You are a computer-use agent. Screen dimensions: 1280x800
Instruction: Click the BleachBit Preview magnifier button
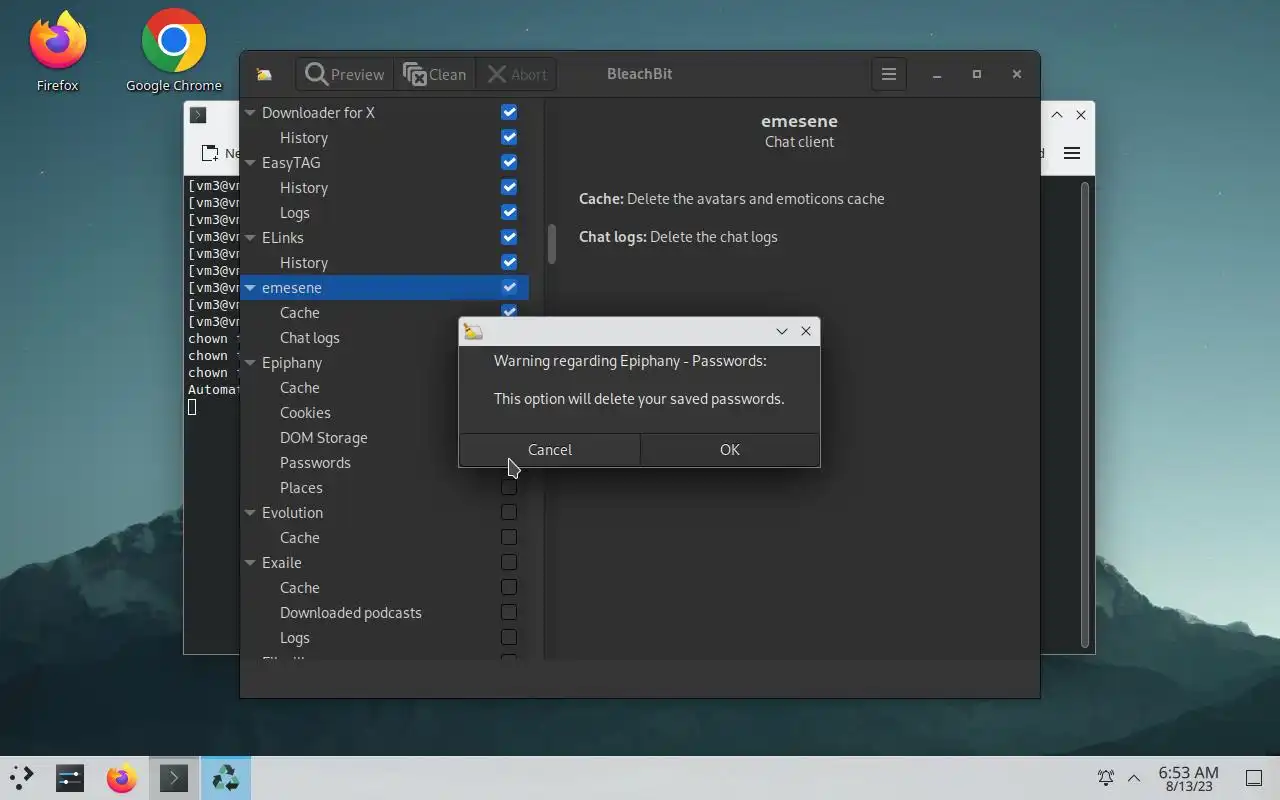coord(344,74)
